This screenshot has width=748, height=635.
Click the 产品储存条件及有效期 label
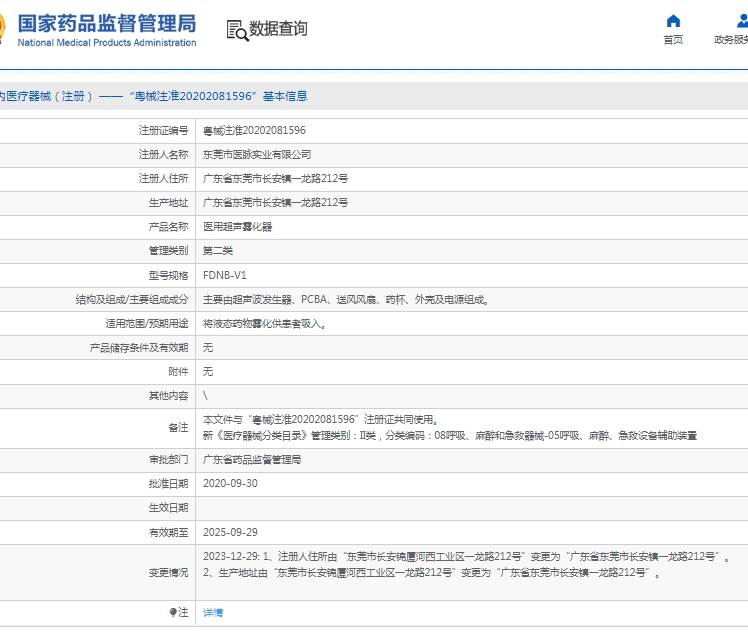139,348
